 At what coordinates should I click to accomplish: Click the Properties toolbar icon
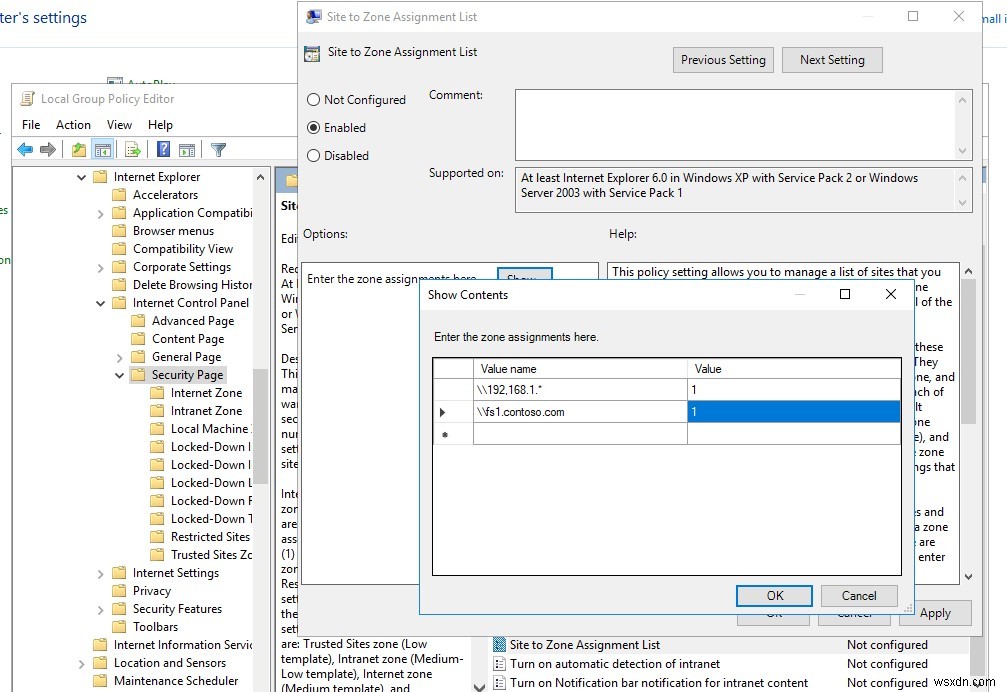coord(187,148)
